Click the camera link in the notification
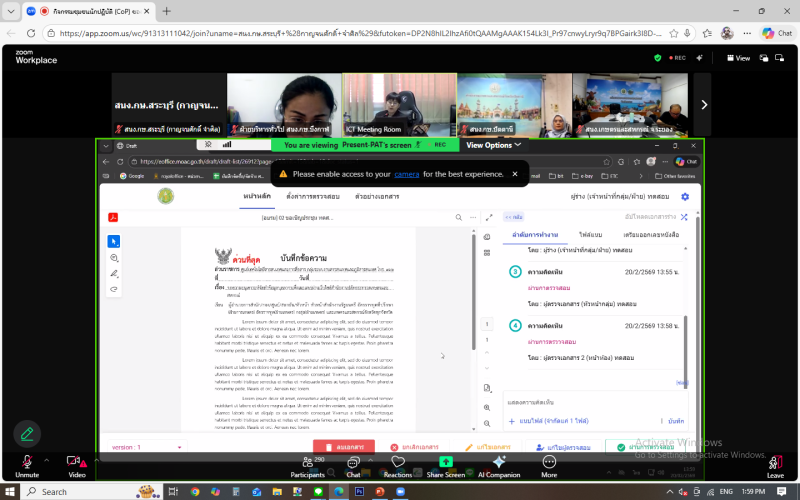This screenshot has height=500, width=800. (x=406, y=174)
